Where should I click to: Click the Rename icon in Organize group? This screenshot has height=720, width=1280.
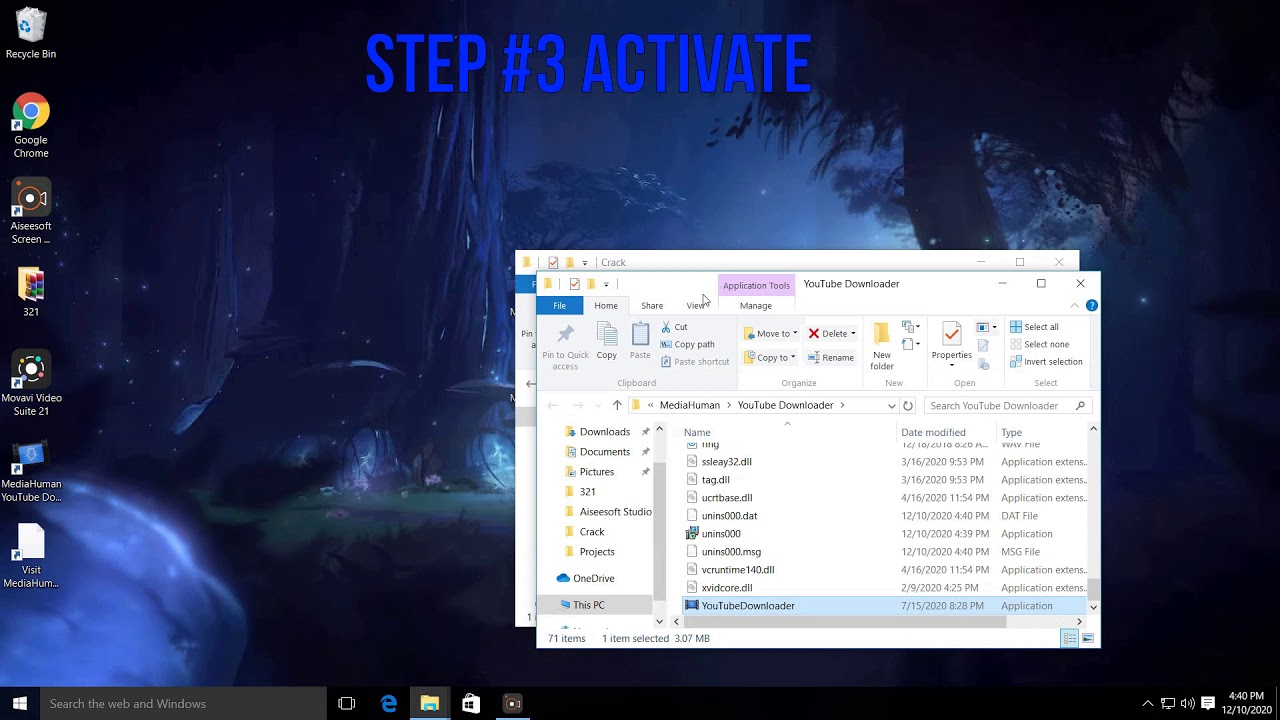click(x=814, y=358)
